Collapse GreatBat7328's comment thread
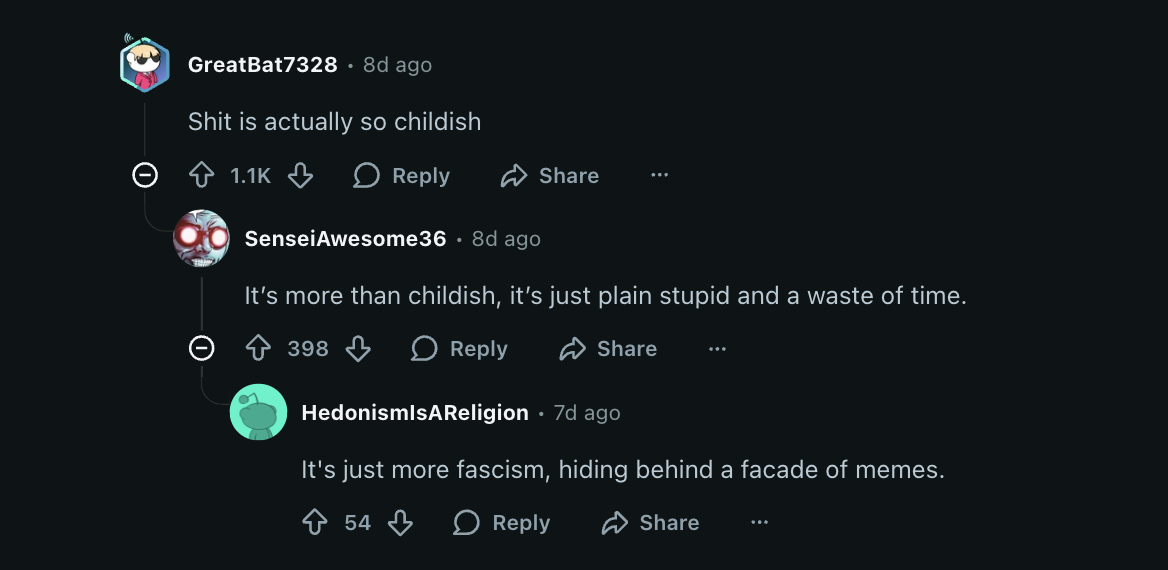This screenshot has width=1168, height=570. [x=145, y=176]
